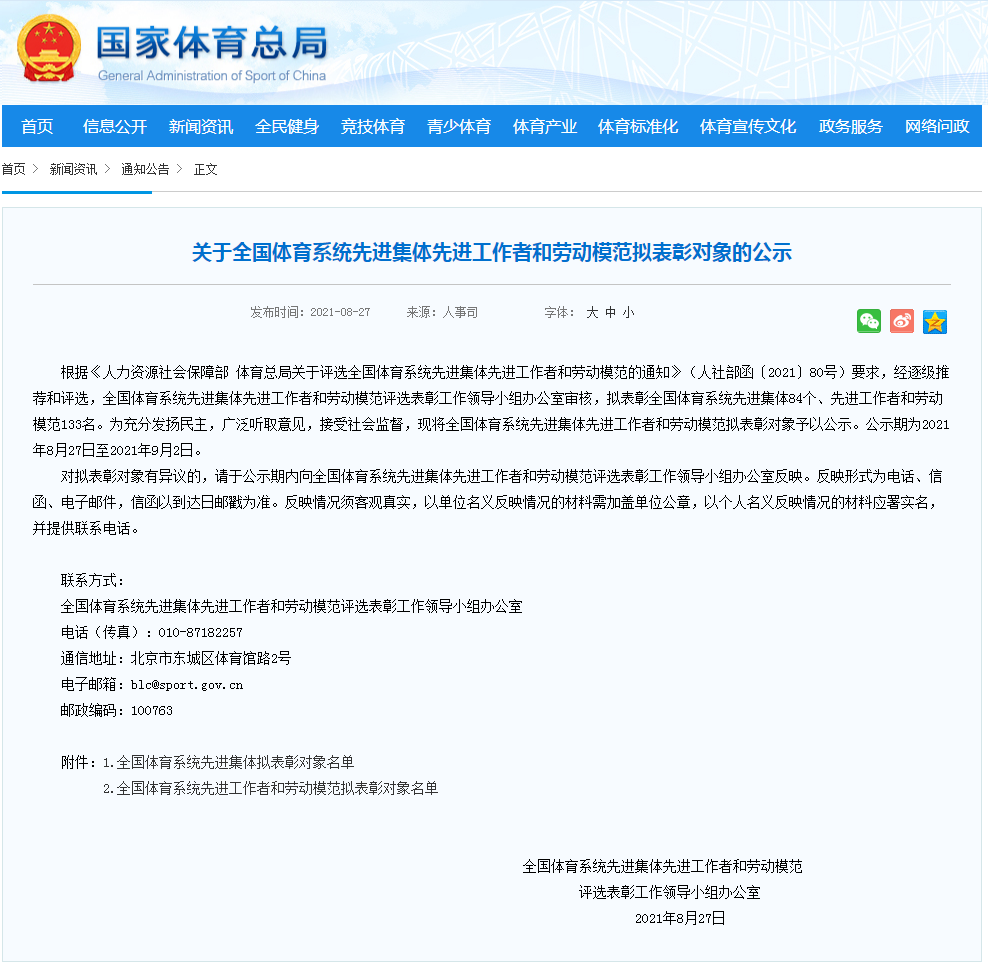Open 政务服务 navigation item
This screenshot has height=966, width=988.
[851, 126]
